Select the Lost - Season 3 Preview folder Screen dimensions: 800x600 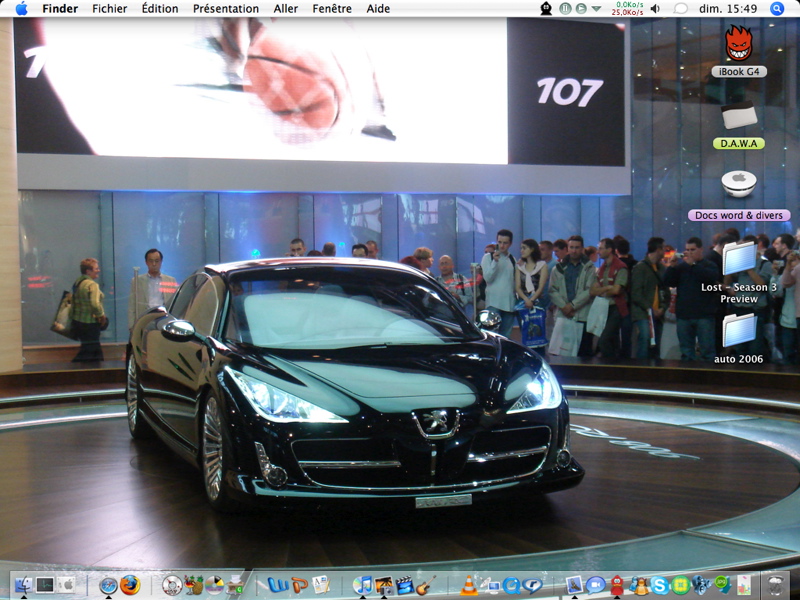click(x=739, y=273)
